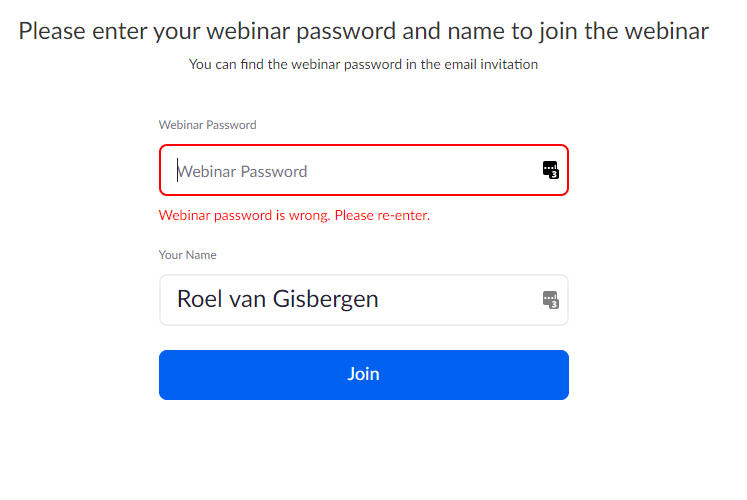The image size is (747, 500).
Task: Click 'Webinar Password' placeholder text inside red box
Action: [x=242, y=171]
